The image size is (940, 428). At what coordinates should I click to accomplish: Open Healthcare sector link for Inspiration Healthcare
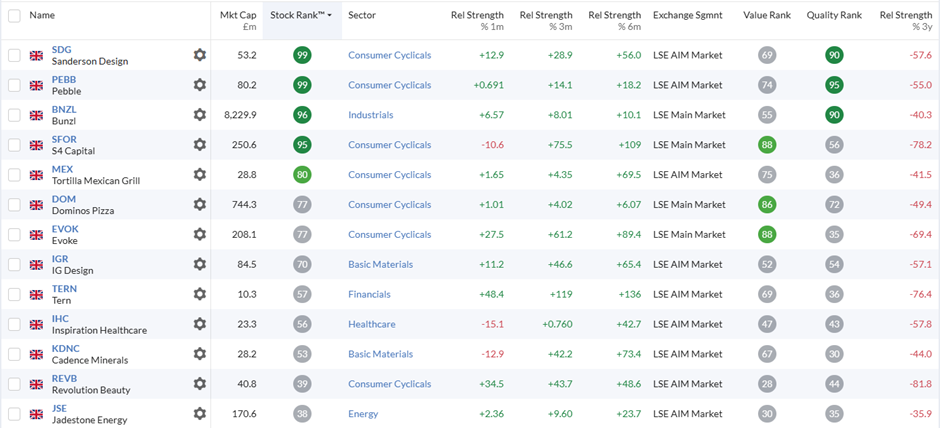[x=372, y=324]
